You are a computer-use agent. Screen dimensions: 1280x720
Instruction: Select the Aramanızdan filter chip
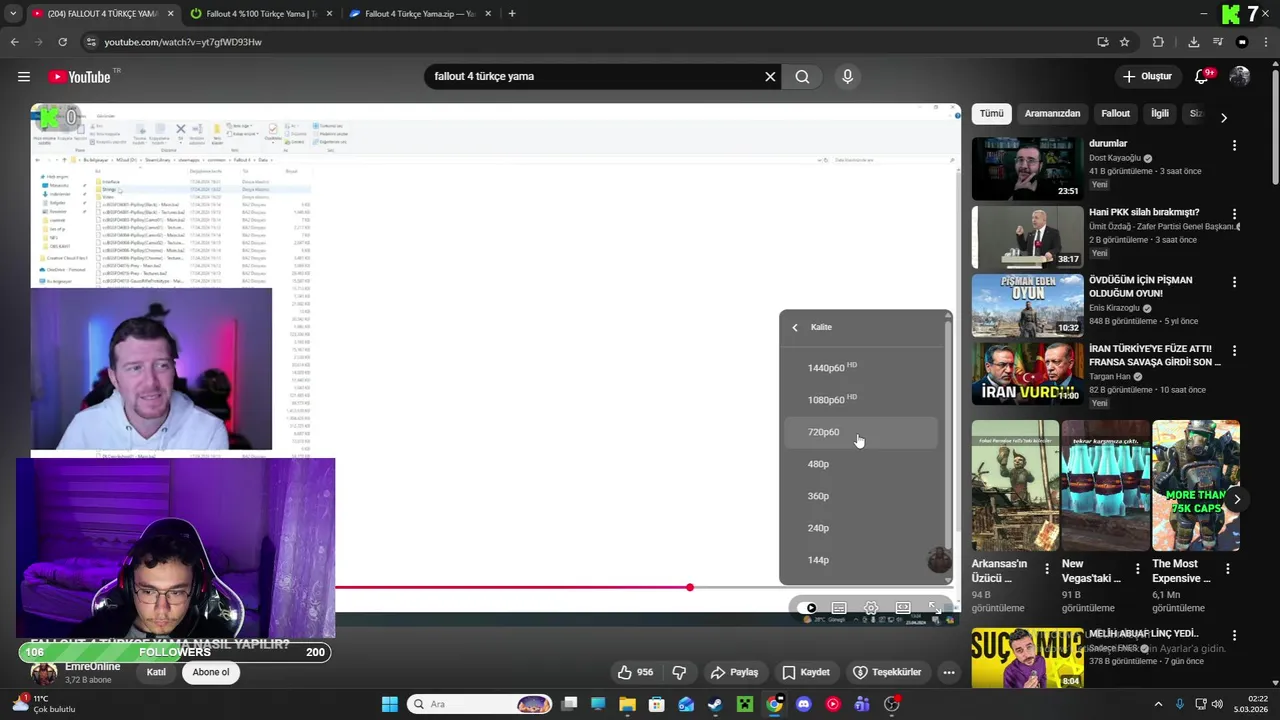click(x=1052, y=114)
